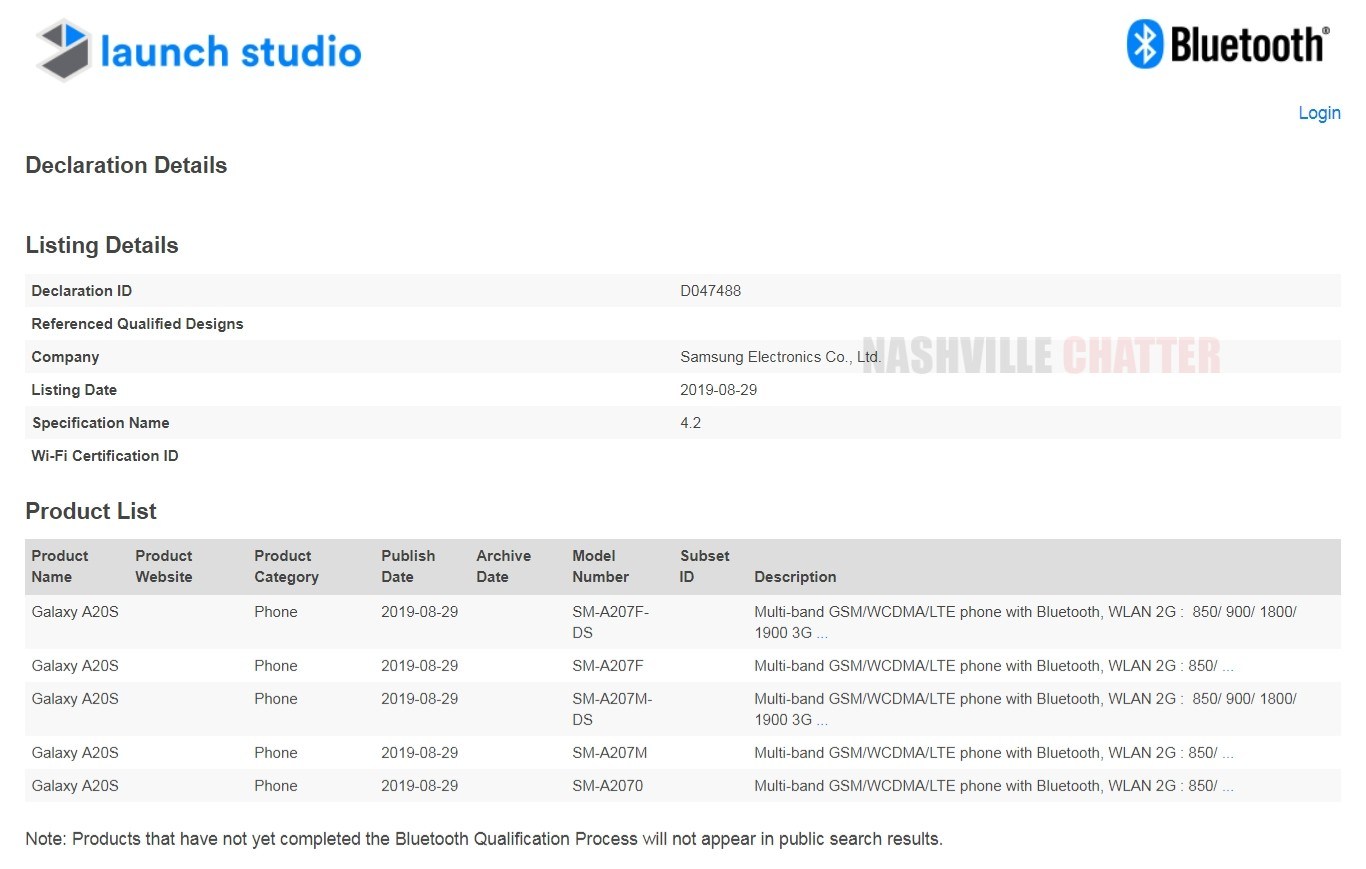Image resolution: width=1366 pixels, height=869 pixels.
Task: Click the Referenced Qualified Designs label
Action: click(x=138, y=324)
